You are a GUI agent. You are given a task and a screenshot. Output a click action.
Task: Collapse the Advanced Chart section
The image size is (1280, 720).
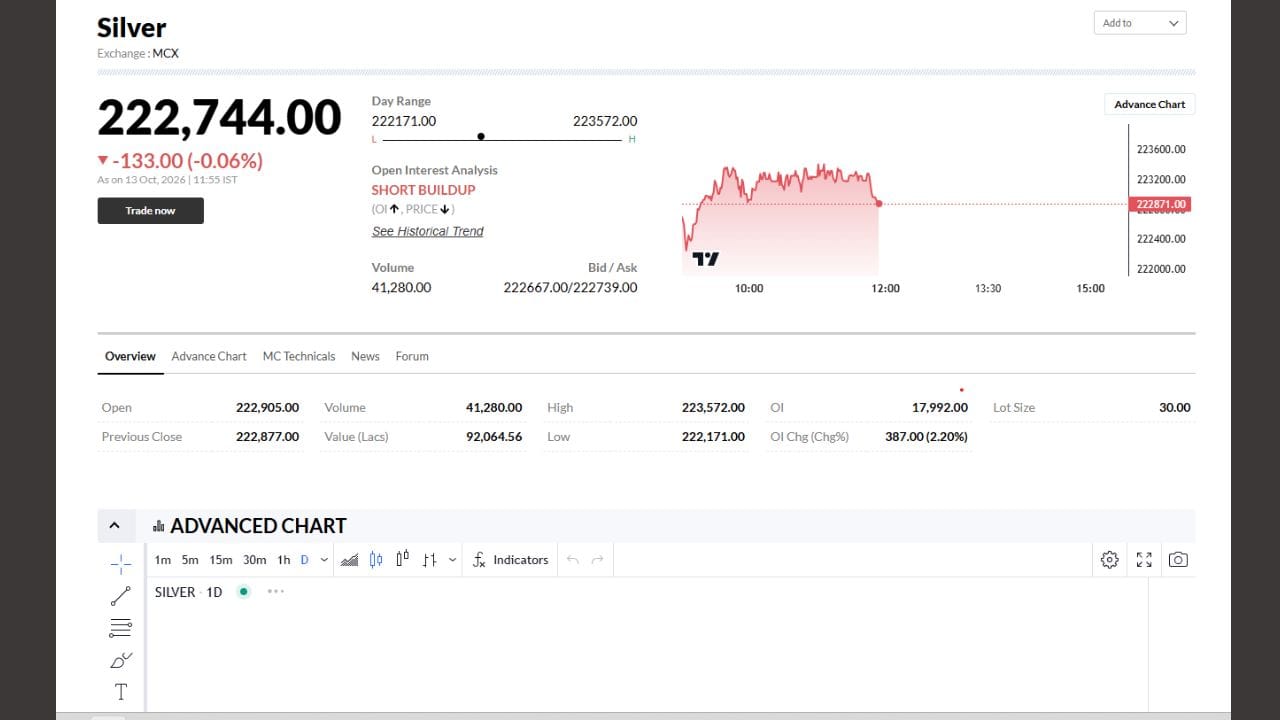click(x=114, y=526)
